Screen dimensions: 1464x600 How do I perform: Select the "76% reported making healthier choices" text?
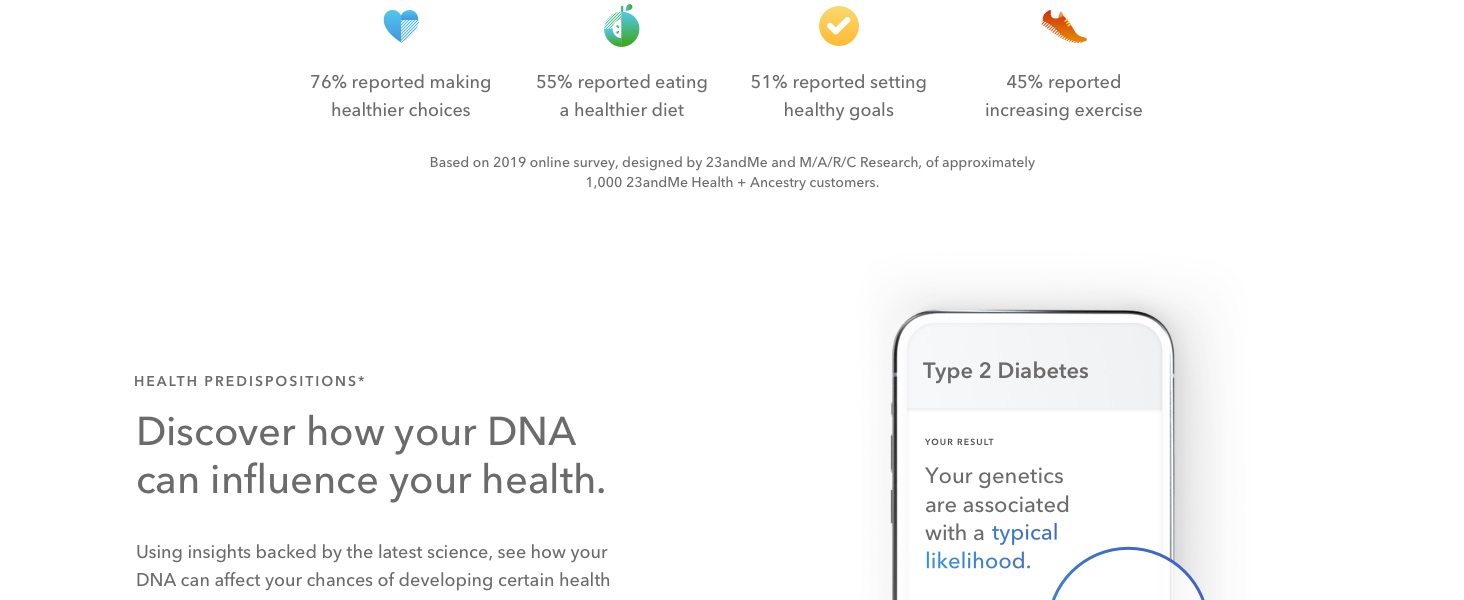point(400,96)
